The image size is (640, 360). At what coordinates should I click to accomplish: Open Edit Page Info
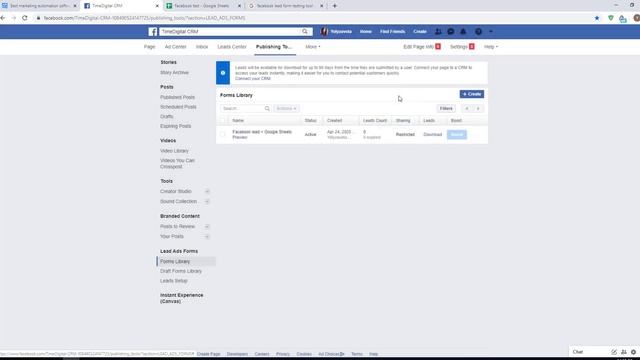pyautogui.click(x=418, y=47)
